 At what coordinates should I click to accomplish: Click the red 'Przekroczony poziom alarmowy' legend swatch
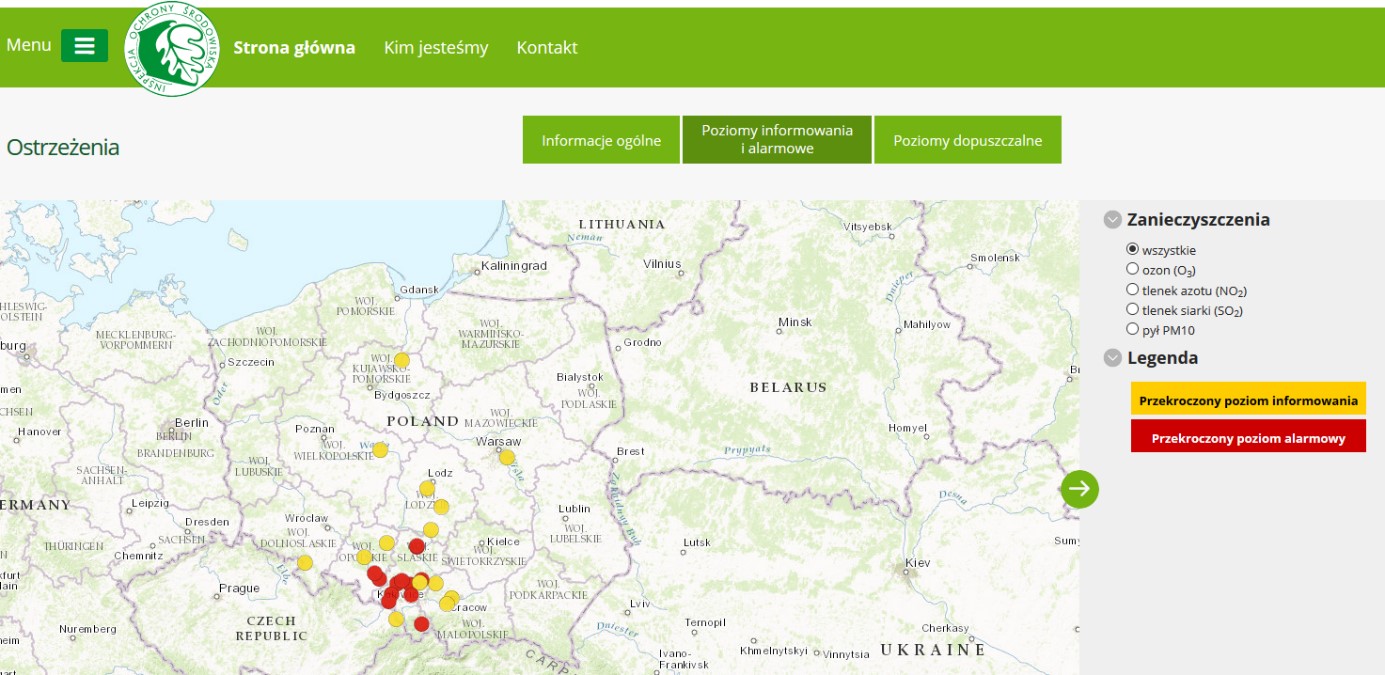click(x=1248, y=437)
